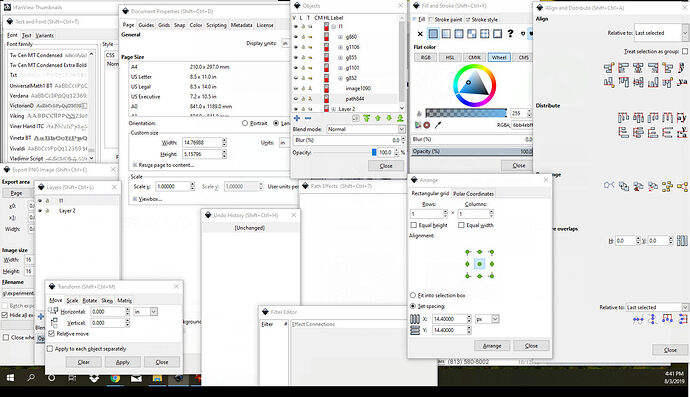Uncheck Relative move in Transform
This screenshot has width=690, height=397.
tap(51, 334)
